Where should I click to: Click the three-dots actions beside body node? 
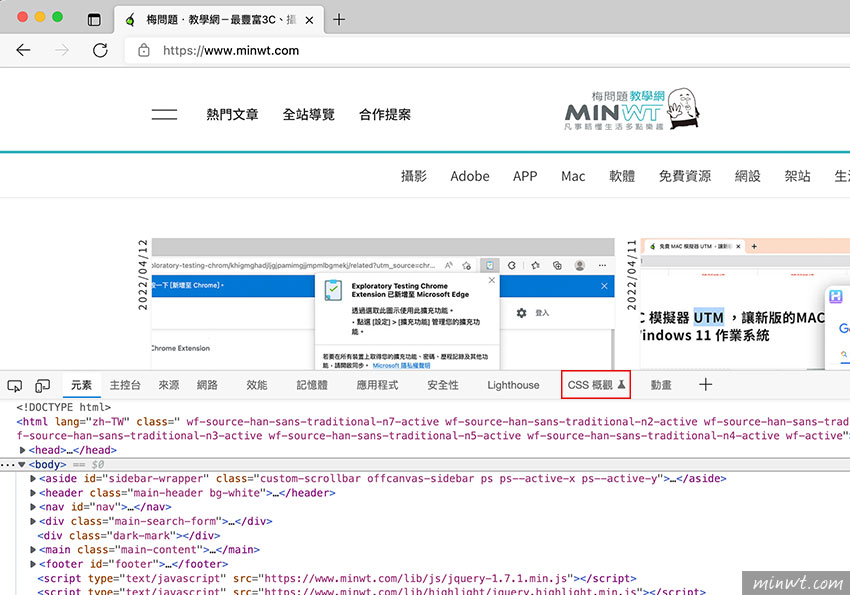(8, 464)
